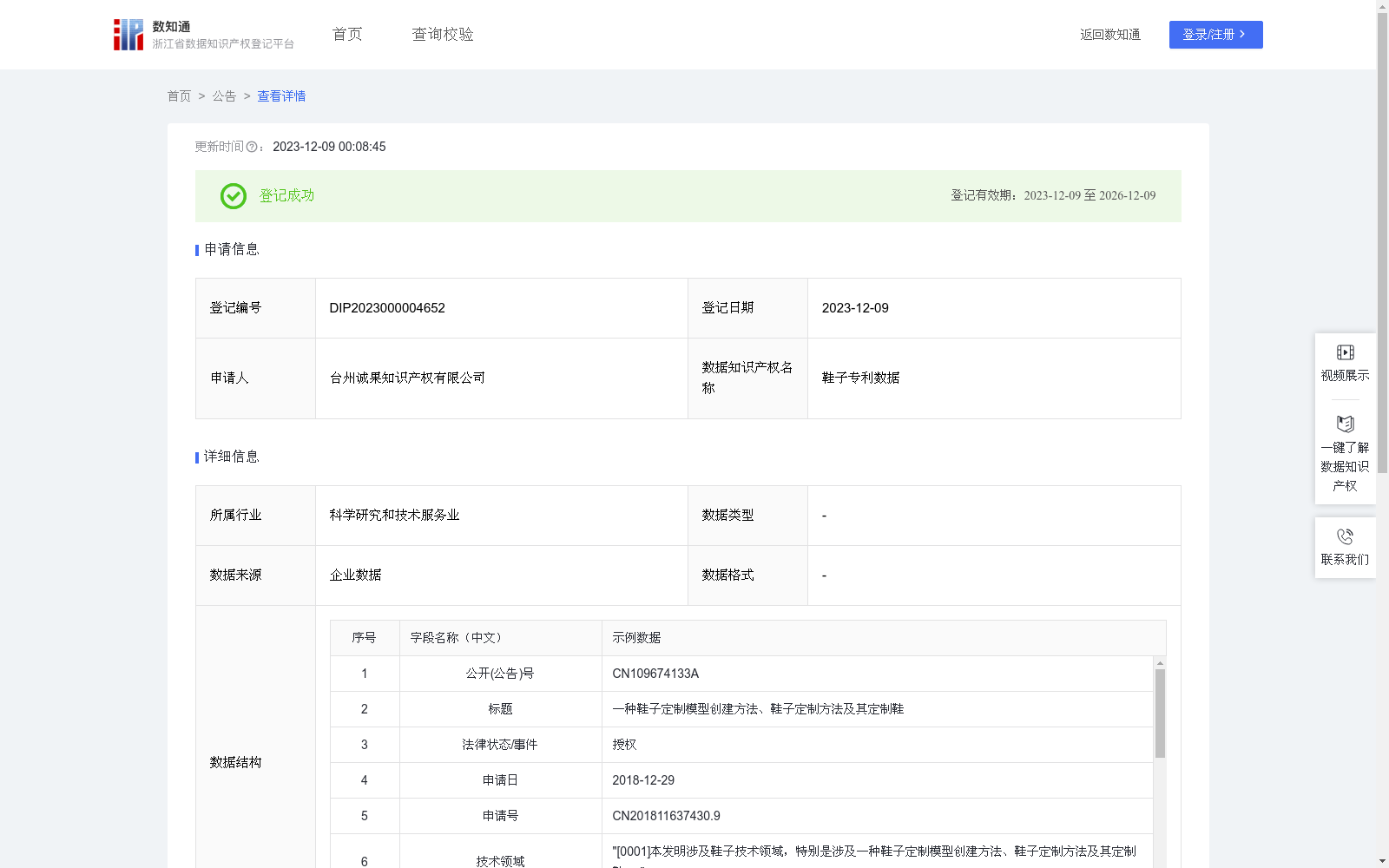Click the page scrollbar up arrow
Screen dimensions: 1389x868
click(x=1382, y=6)
